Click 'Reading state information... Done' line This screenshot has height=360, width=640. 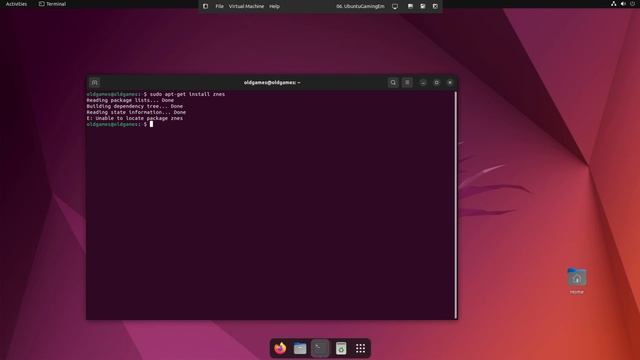coord(136,112)
